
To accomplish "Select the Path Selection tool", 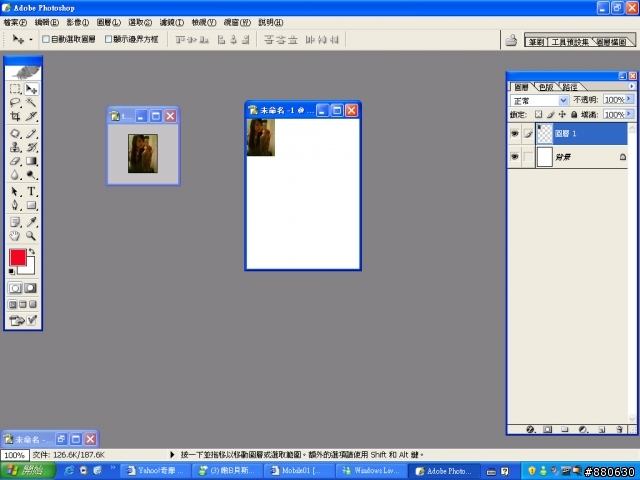I will [15, 191].
